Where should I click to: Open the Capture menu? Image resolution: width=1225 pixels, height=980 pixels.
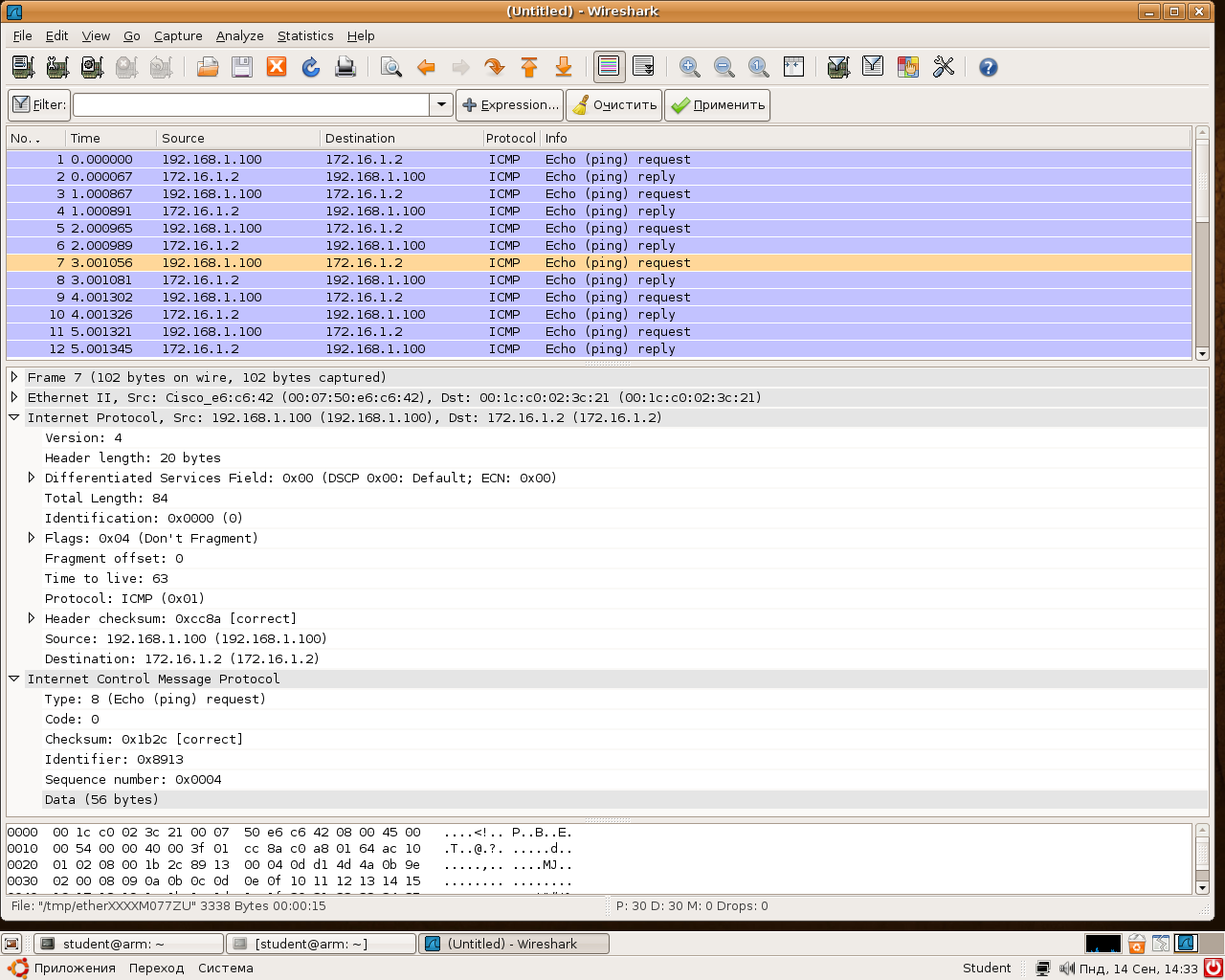click(178, 35)
